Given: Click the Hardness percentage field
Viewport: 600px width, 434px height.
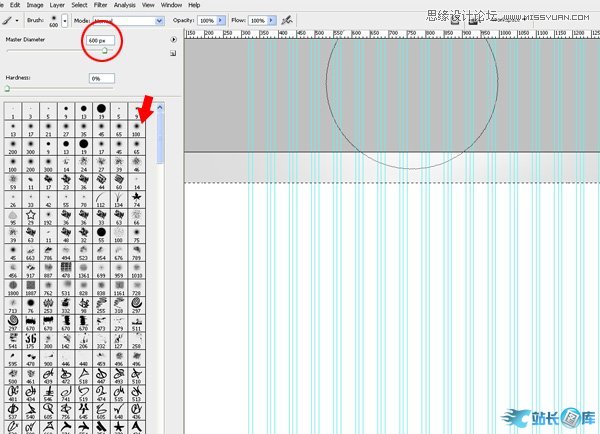Looking at the screenshot, I should point(101,77).
